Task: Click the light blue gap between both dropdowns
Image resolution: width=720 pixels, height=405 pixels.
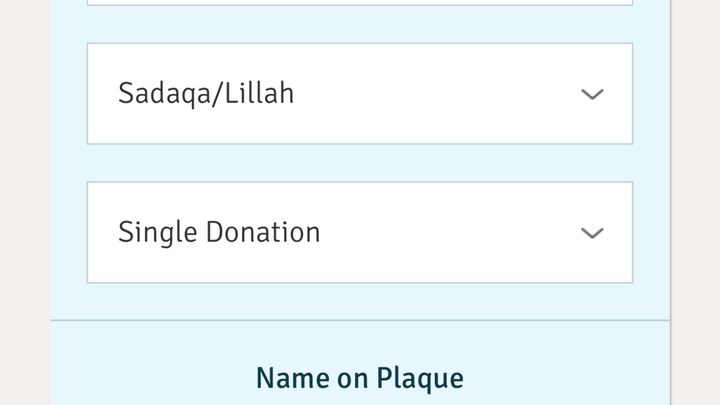Action: point(360,163)
